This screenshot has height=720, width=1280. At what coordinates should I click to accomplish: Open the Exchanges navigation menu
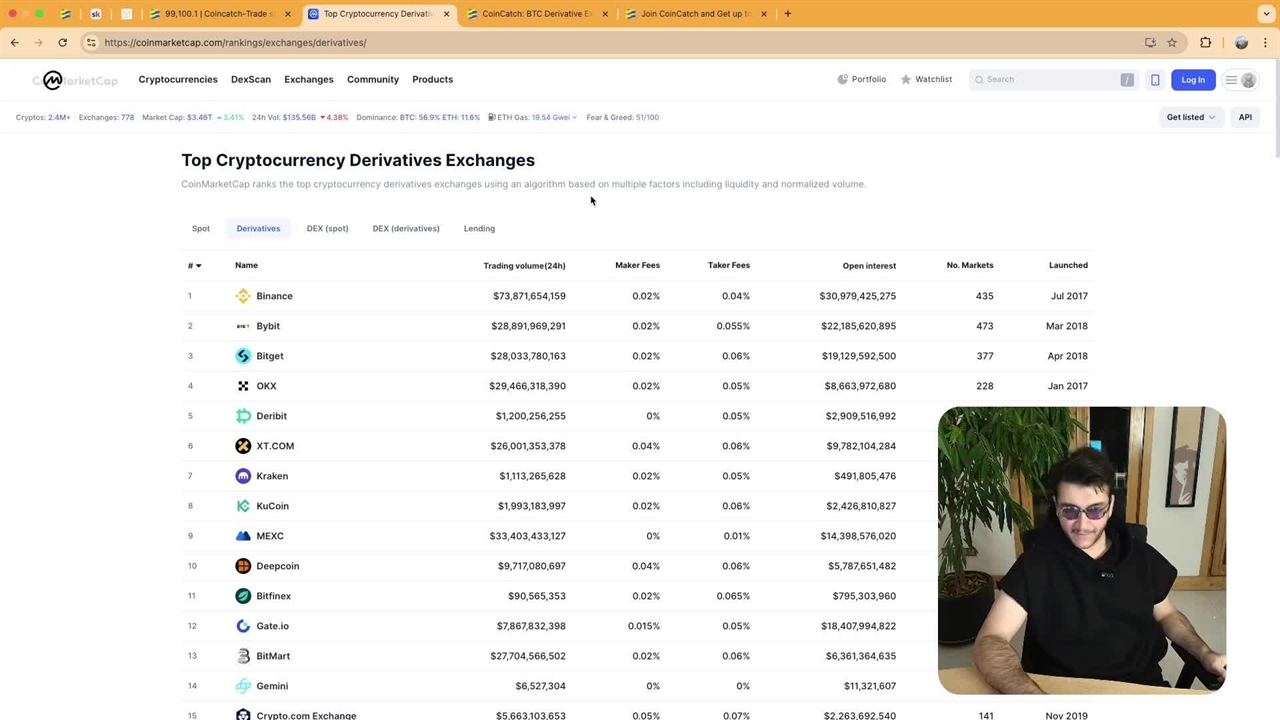[x=308, y=79]
